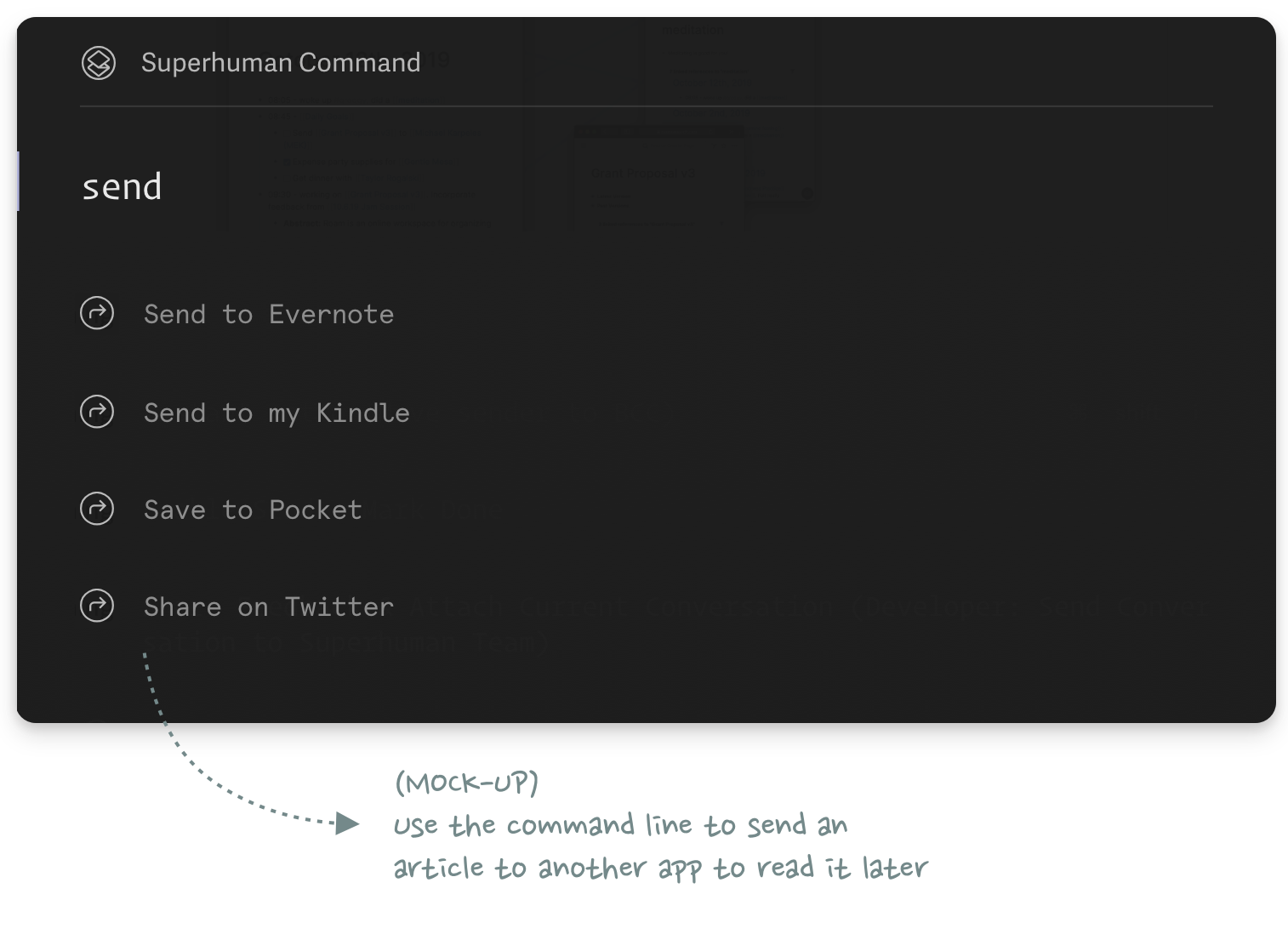Click the divider line under the Superhuman Command header
This screenshot has height=934, width=1288.
647,106
